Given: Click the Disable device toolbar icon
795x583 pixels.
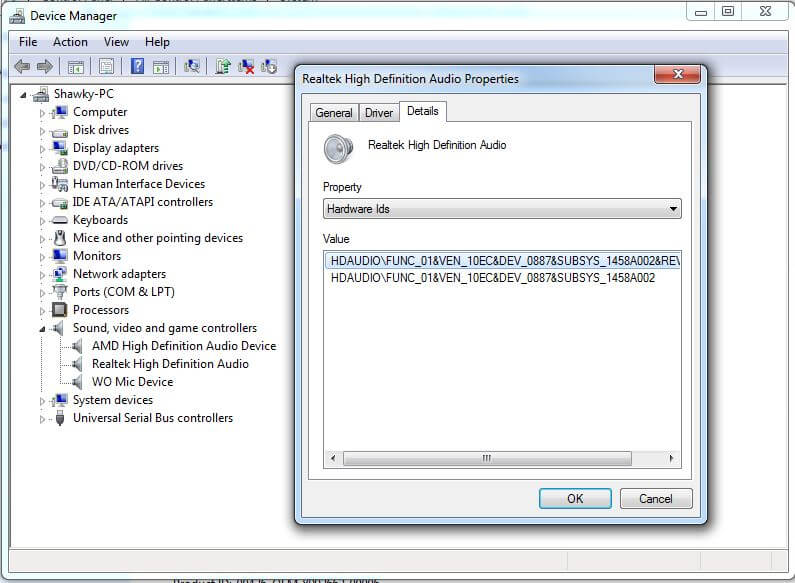Looking at the screenshot, I should point(269,66).
